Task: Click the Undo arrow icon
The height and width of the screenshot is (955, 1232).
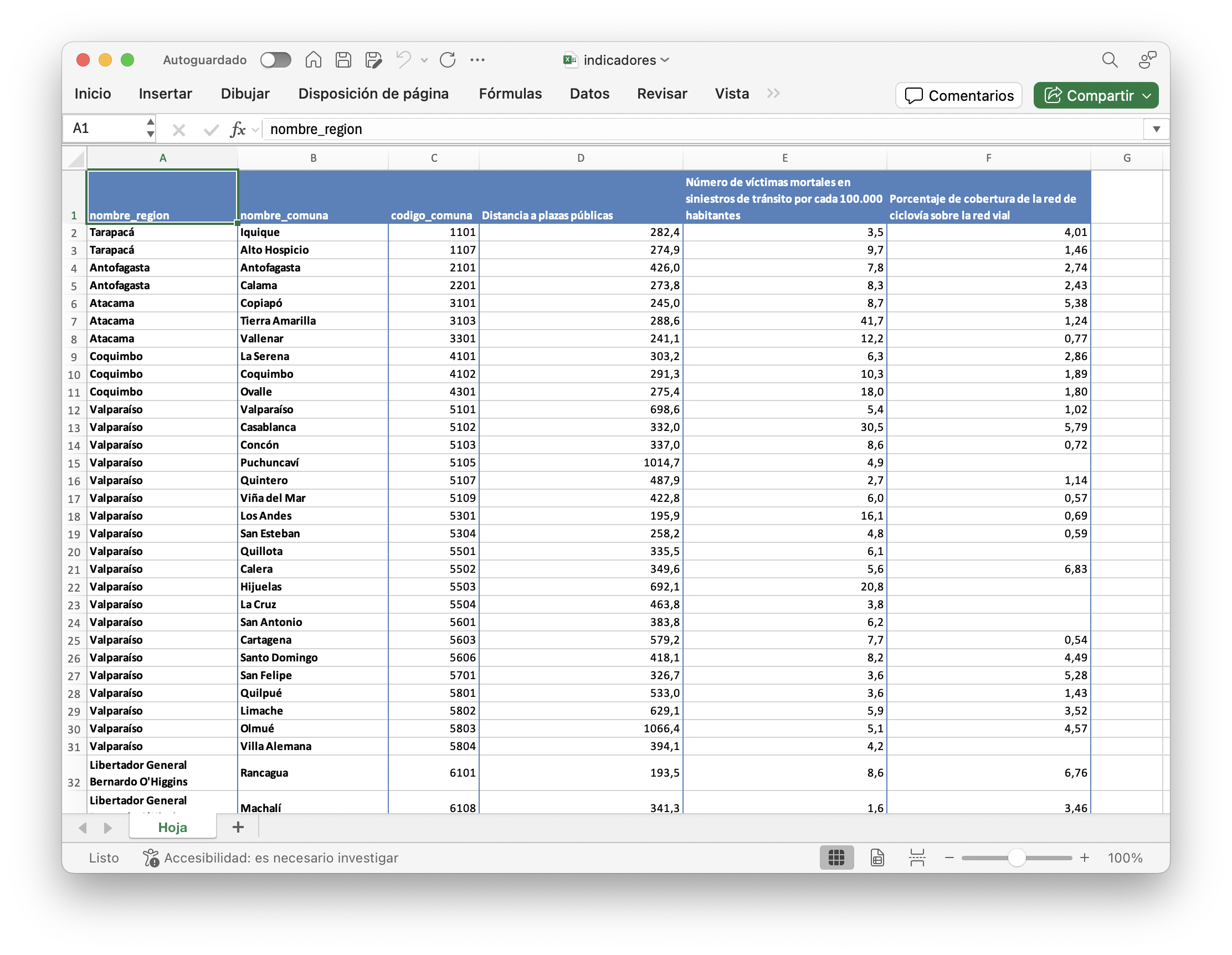Action: [x=403, y=60]
